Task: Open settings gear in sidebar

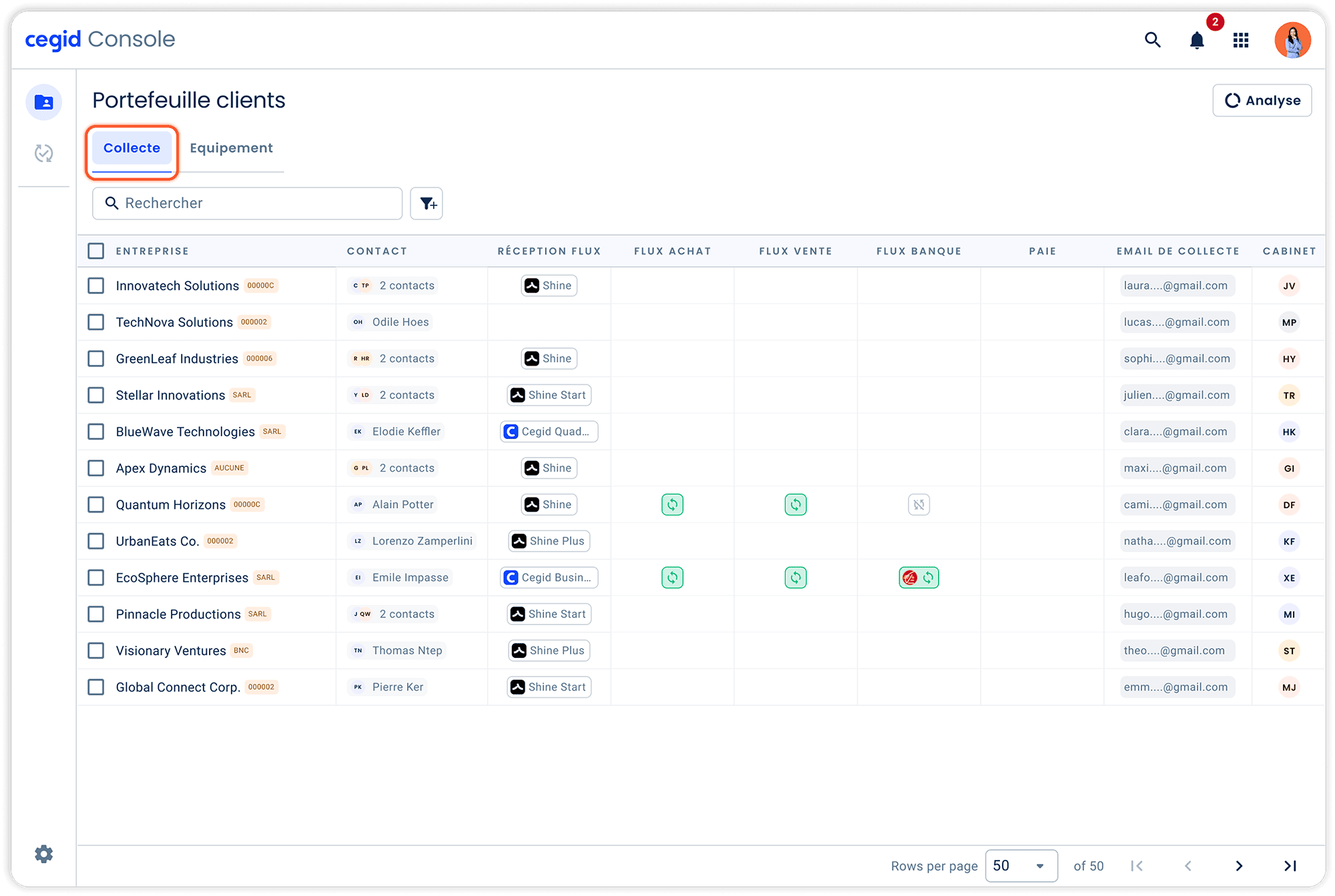Action: click(x=44, y=854)
